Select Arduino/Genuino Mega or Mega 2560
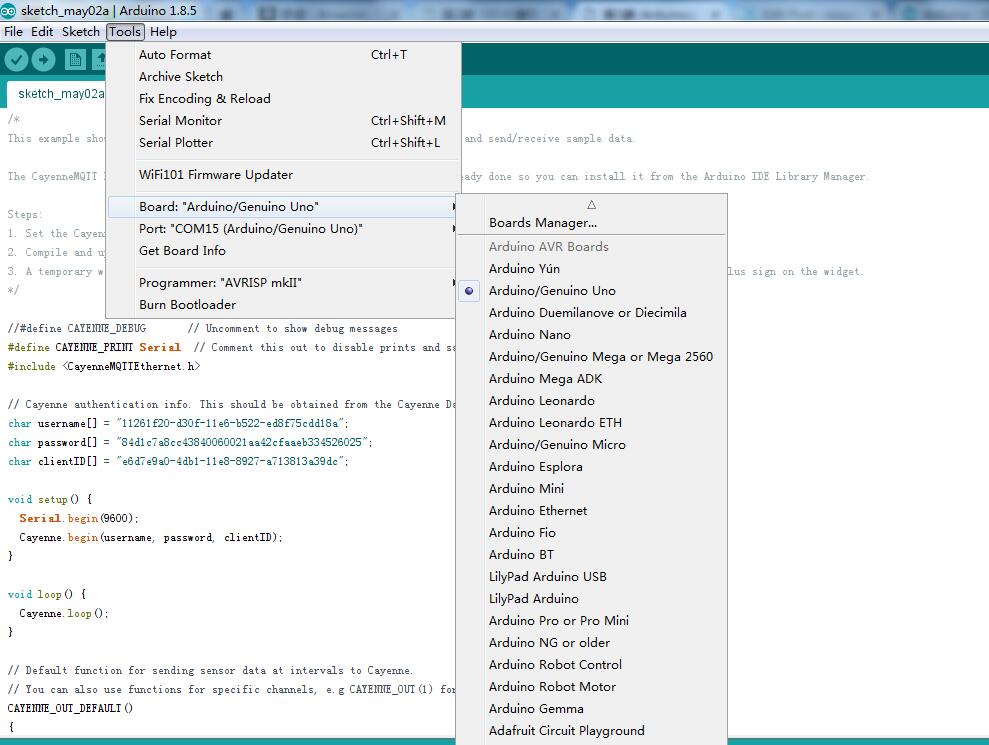989x745 pixels. pyautogui.click(x=592, y=357)
